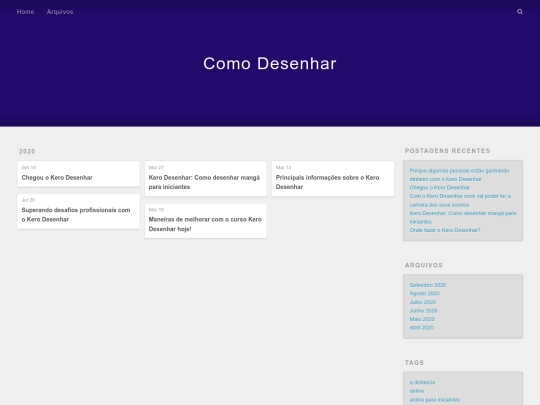This screenshot has width=540, height=405.
Task: Open the Agosto 2020 archive
Action: coord(425,293)
